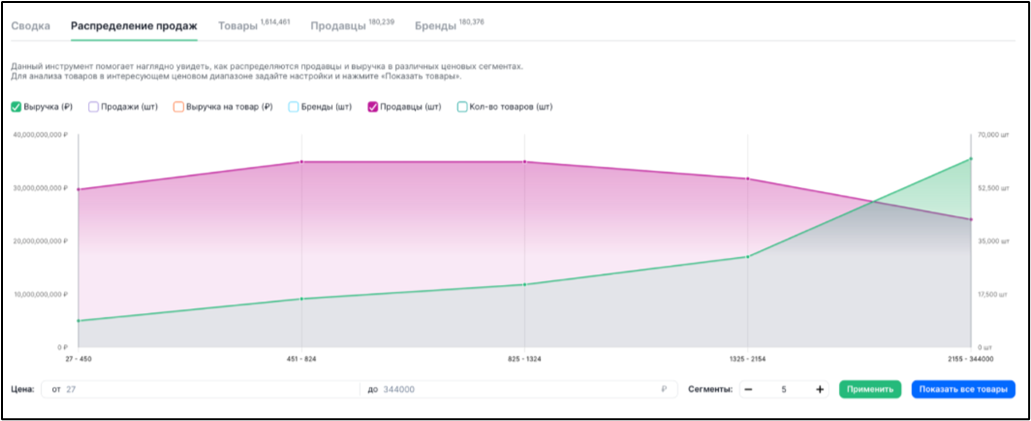Click the green revenue point at 2155 - 344000
The height and width of the screenshot is (421, 1031).
[971, 159]
